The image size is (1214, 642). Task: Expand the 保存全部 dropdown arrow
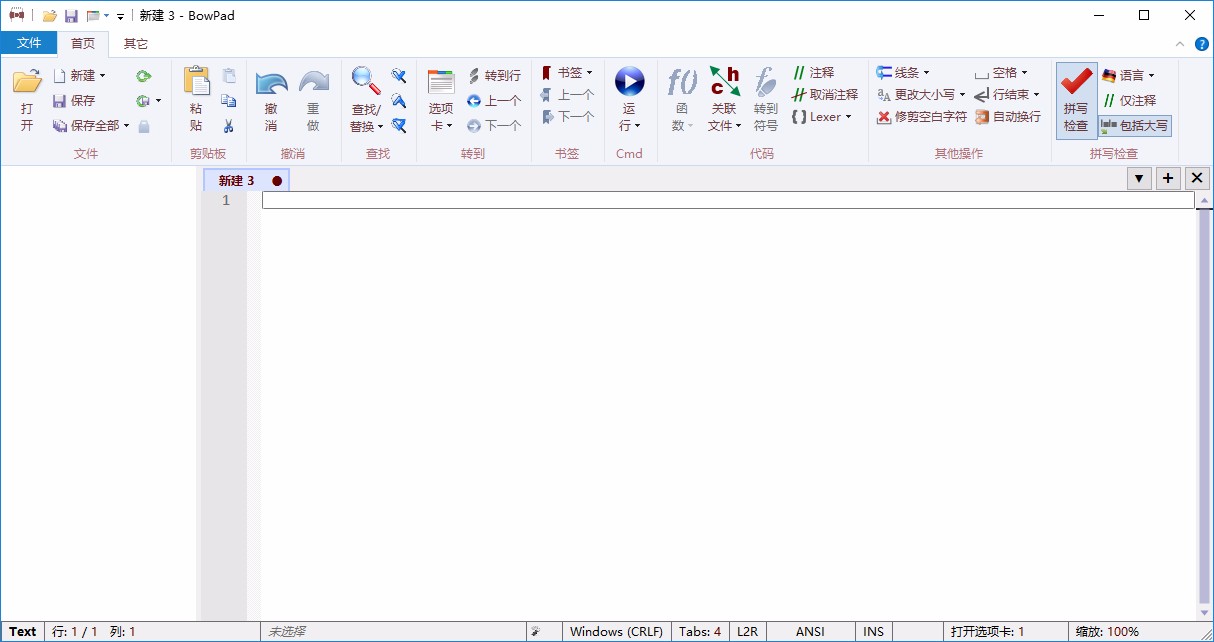[x=126, y=126]
